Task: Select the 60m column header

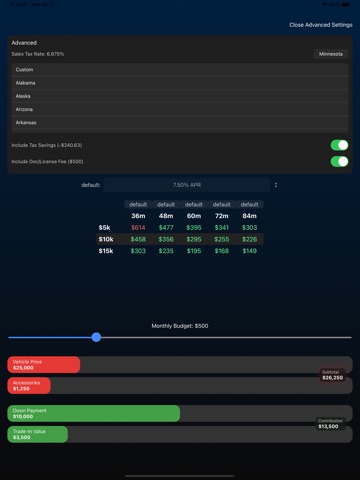Action: tap(194, 216)
